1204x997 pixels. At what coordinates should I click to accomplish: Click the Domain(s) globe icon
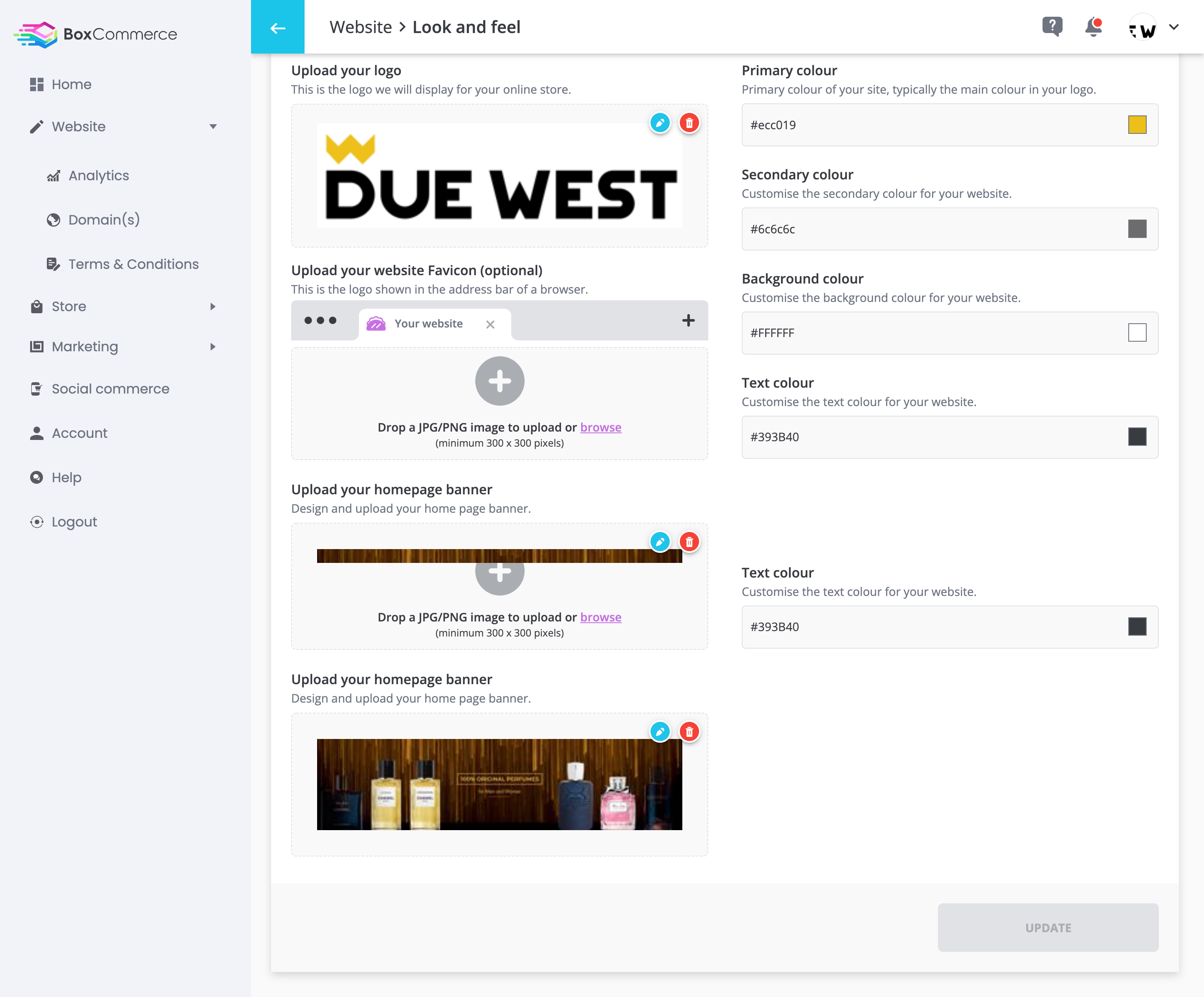(53, 220)
